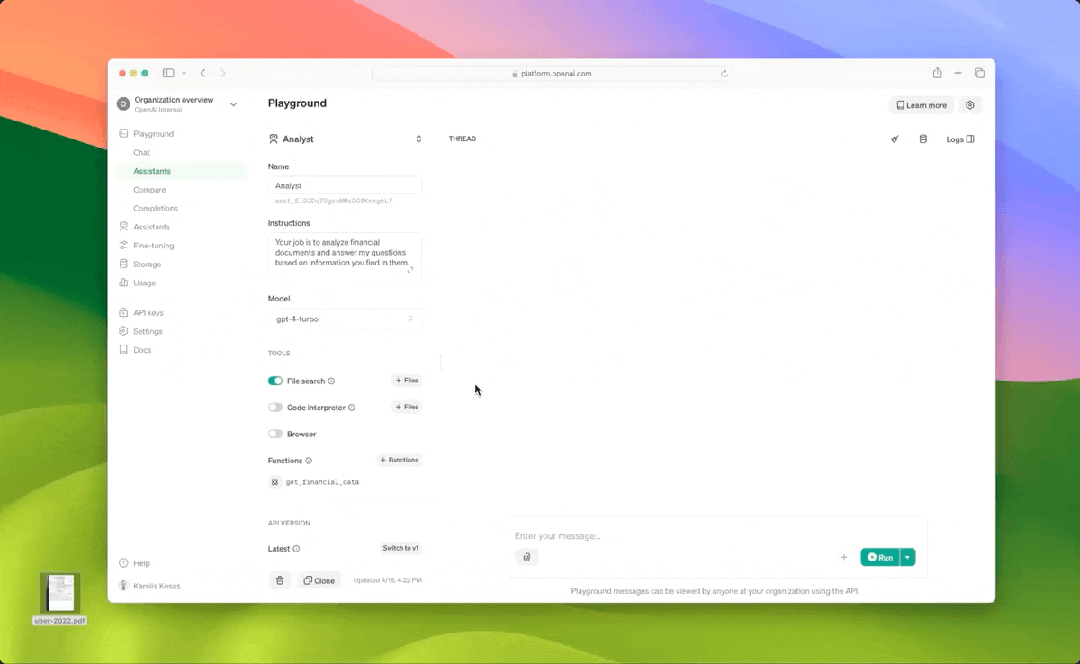The image size is (1080, 664).
Task: Click the Name field containing Analyst
Action: click(x=344, y=186)
